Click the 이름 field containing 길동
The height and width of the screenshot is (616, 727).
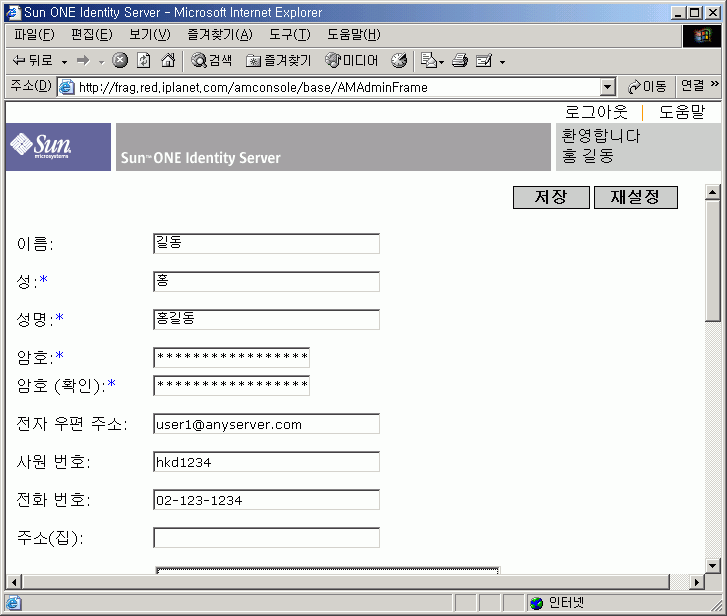[266, 244]
